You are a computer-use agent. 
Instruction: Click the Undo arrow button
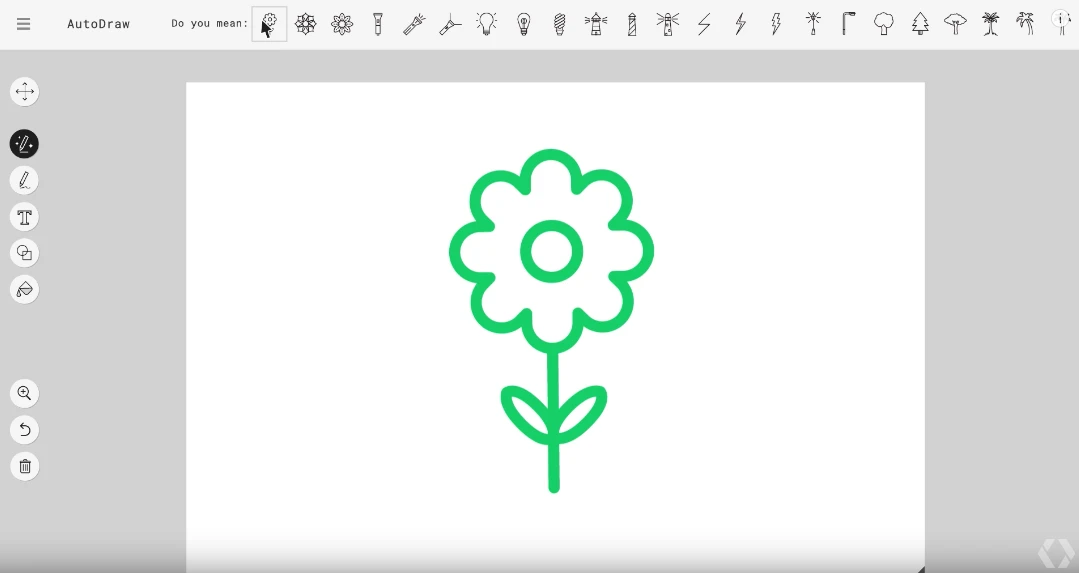[25, 430]
